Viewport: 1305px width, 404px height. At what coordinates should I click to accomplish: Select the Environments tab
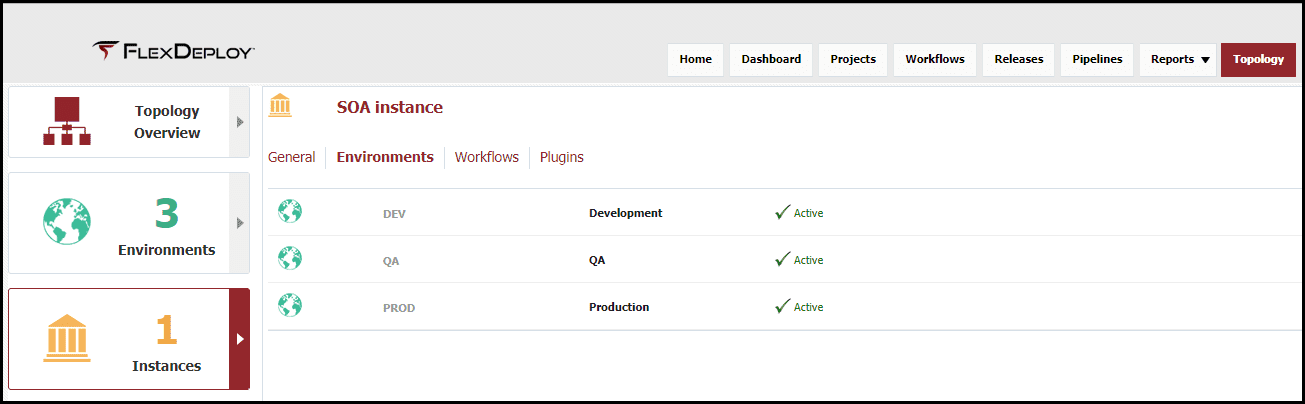click(x=385, y=157)
